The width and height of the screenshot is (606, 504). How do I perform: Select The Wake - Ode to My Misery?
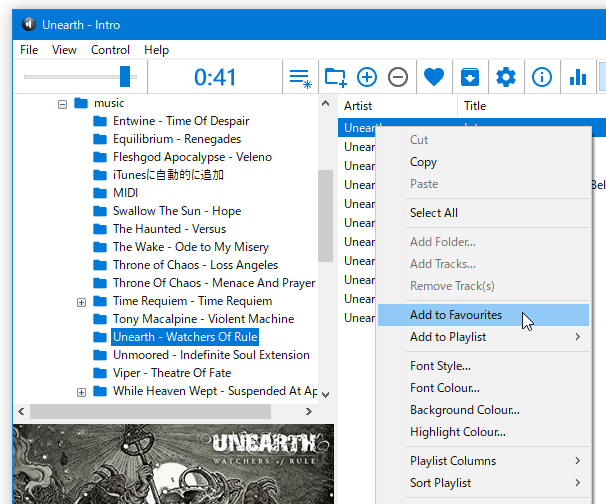point(191,247)
